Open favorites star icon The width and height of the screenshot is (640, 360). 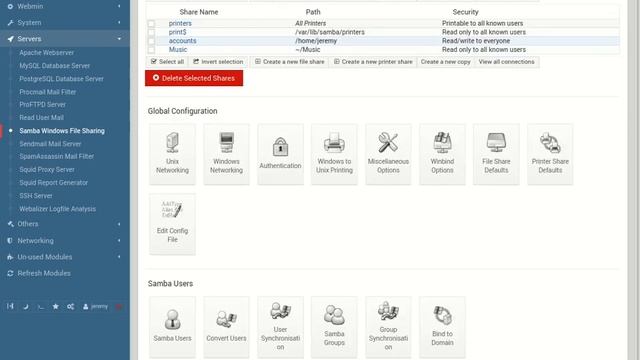(56, 306)
